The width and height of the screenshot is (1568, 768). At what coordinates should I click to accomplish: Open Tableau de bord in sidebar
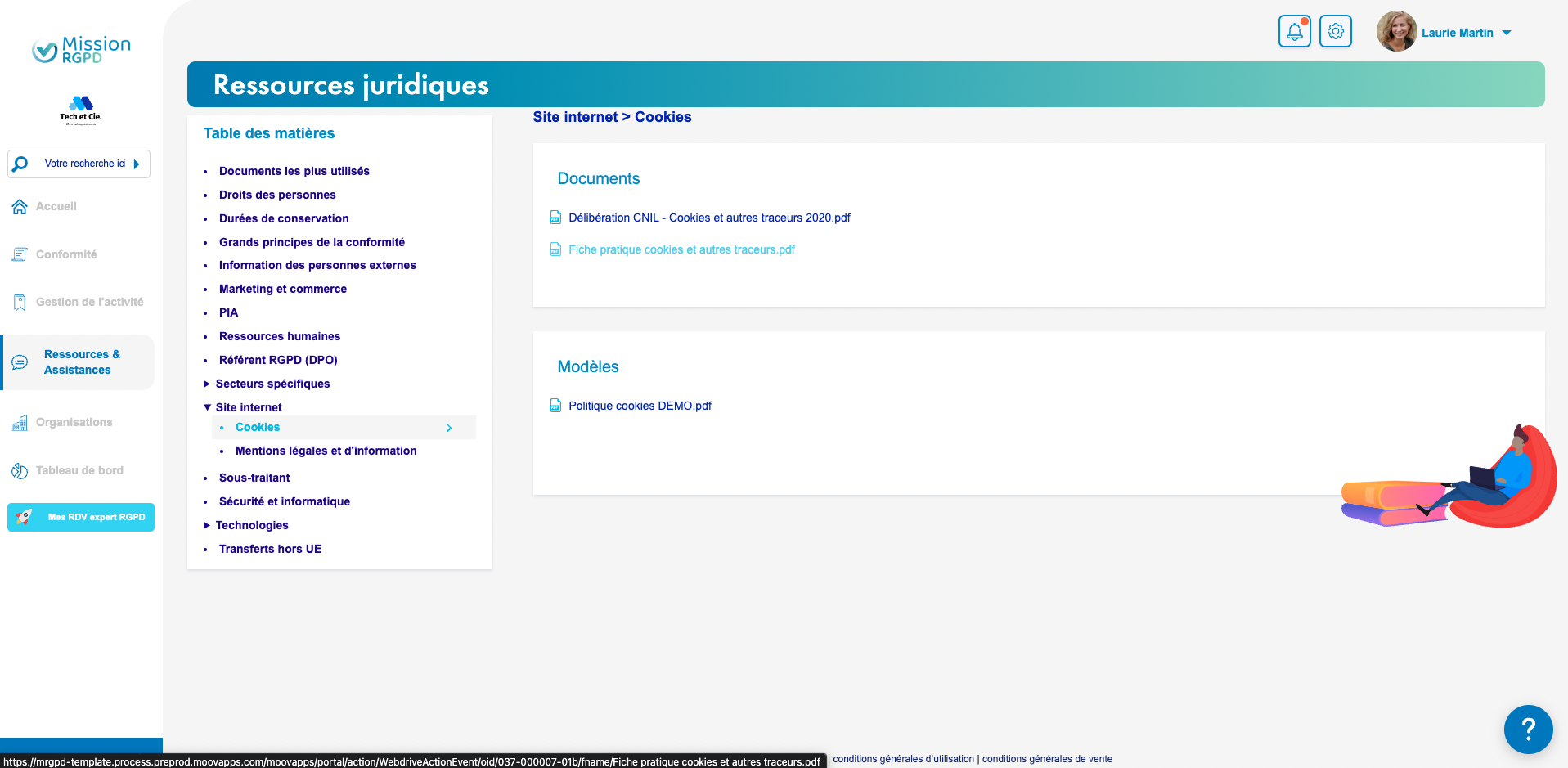point(79,470)
